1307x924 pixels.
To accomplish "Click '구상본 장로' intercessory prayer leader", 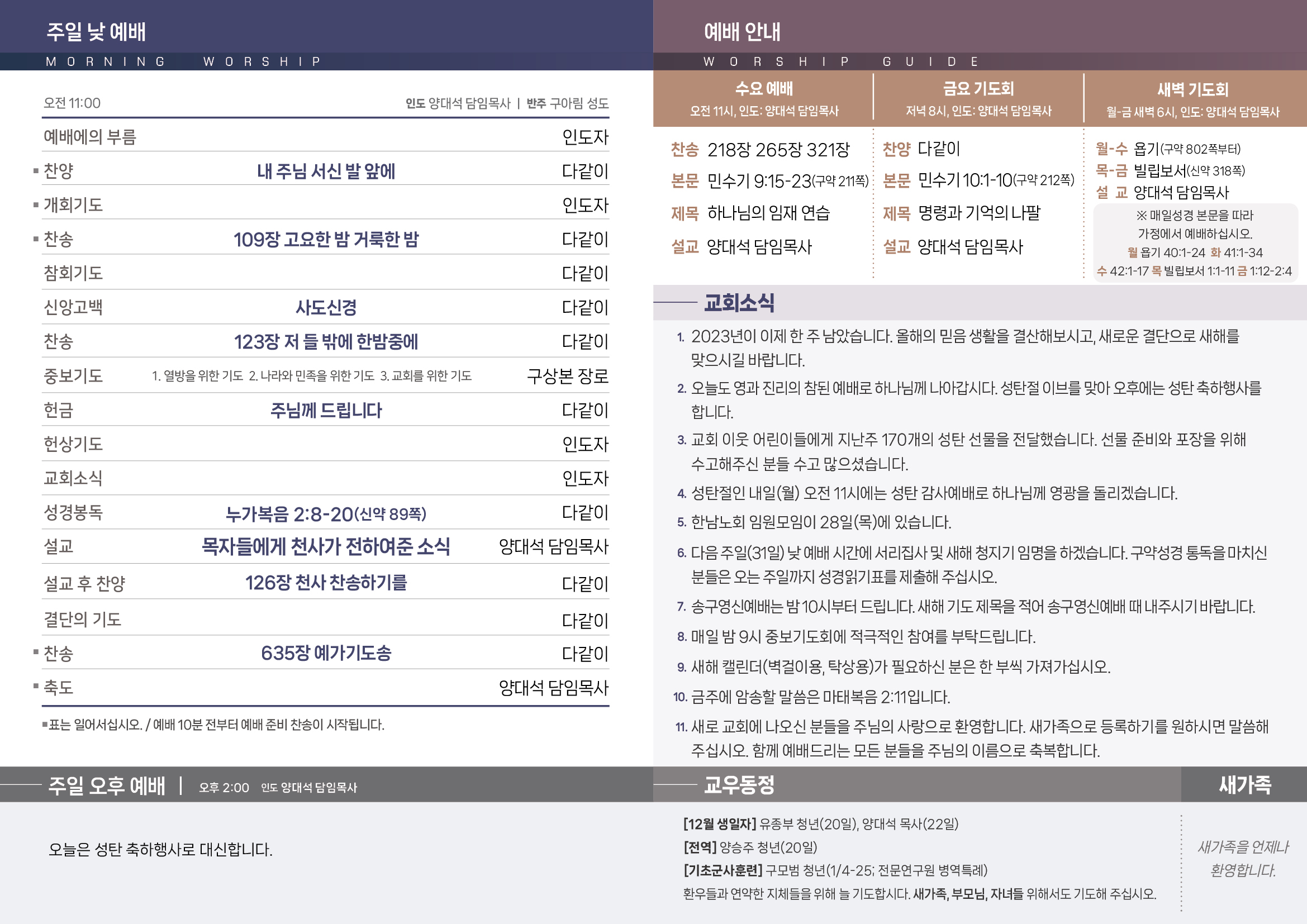I will click(568, 375).
